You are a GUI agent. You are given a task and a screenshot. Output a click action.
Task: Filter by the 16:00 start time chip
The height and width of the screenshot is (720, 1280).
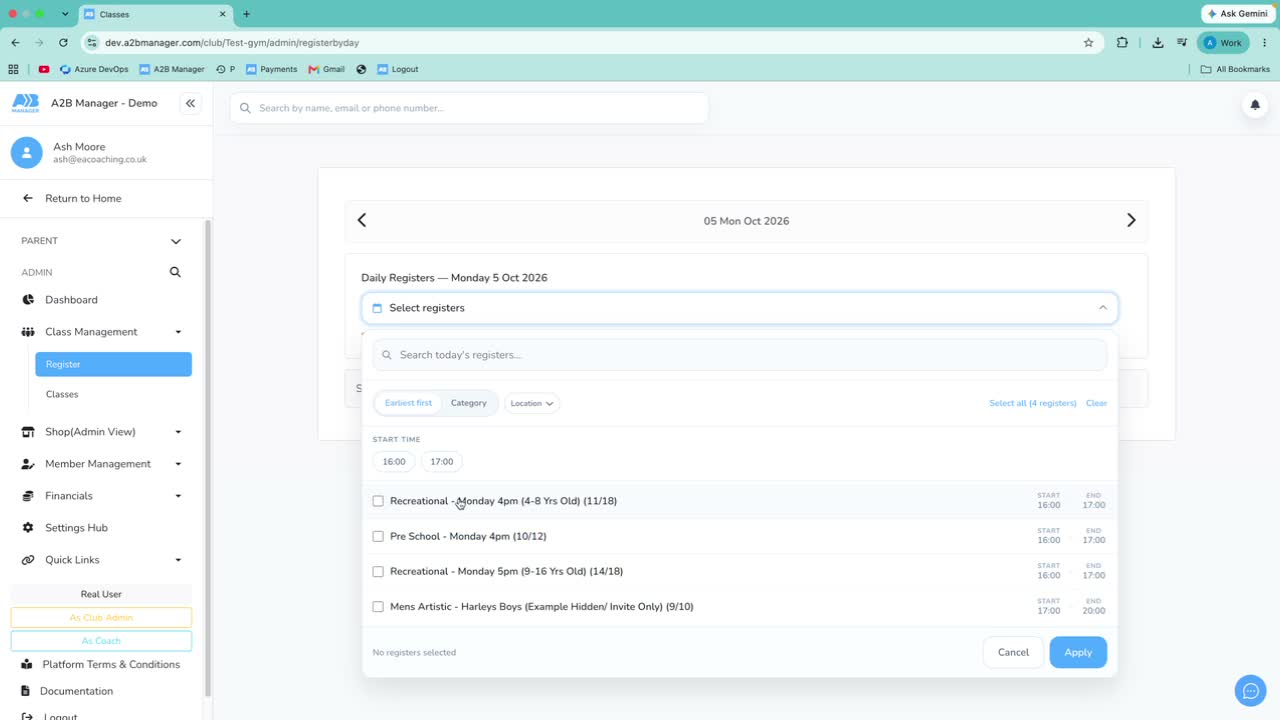click(x=394, y=462)
